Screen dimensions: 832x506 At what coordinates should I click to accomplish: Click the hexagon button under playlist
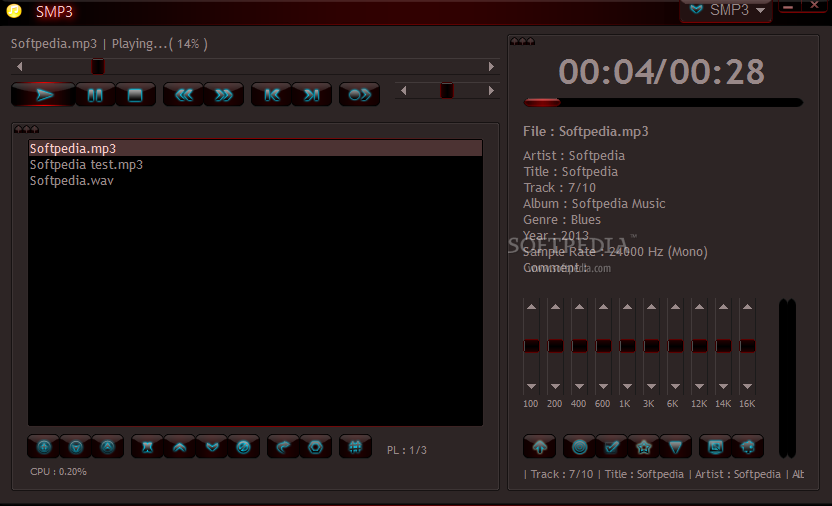pyautogui.click(x=316, y=447)
